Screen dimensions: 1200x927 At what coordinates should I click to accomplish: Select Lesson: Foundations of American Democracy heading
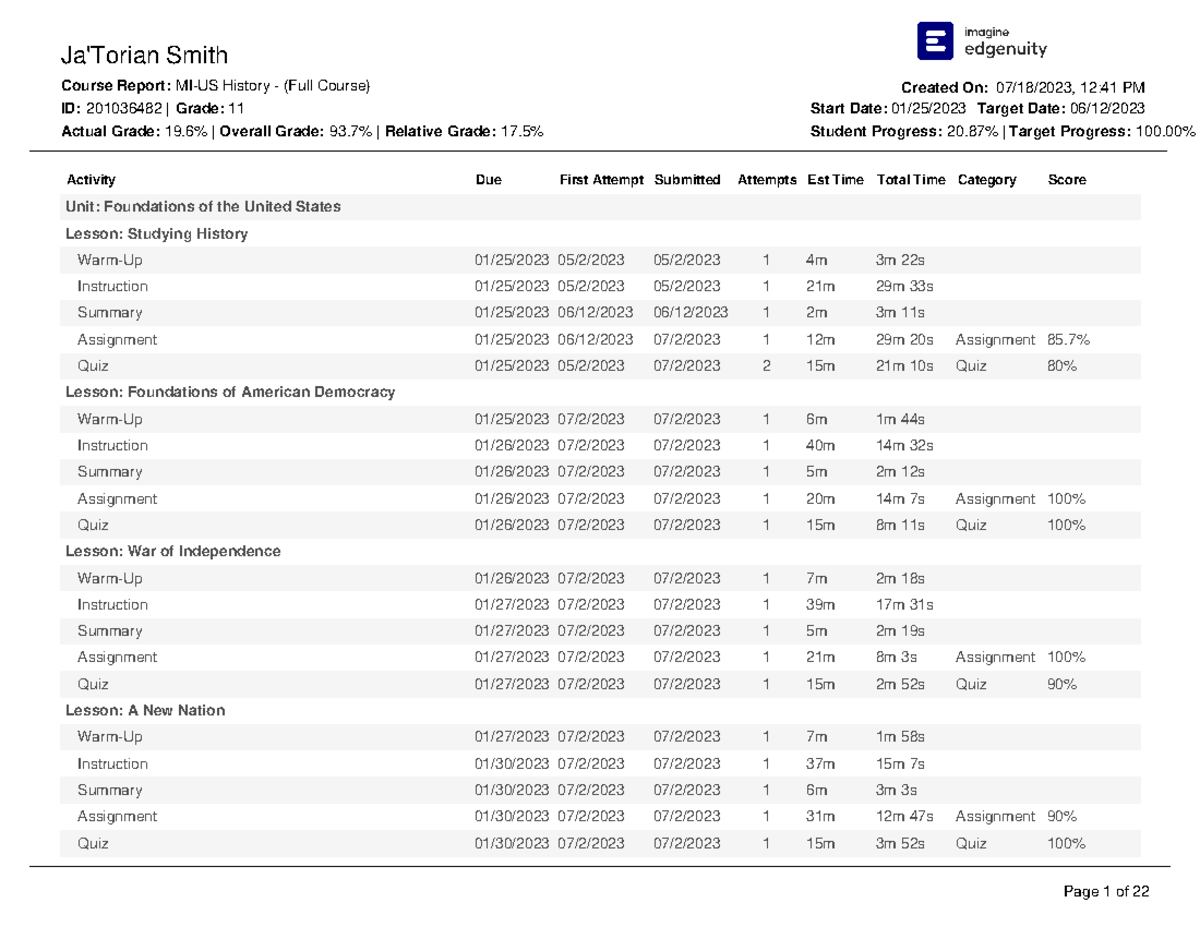pyautogui.click(x=230, y=392)
